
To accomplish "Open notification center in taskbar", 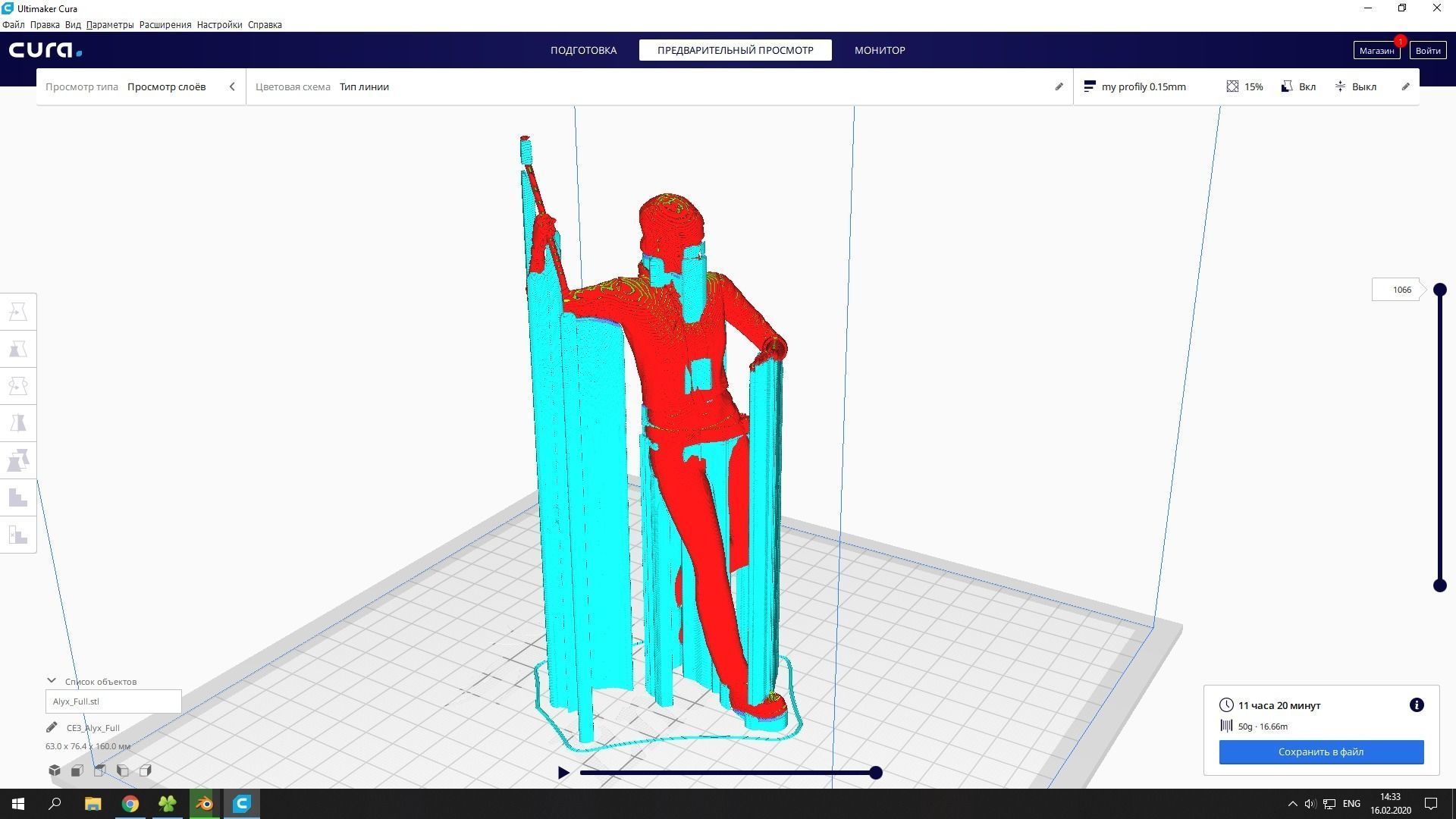I will pos(1431,804).
